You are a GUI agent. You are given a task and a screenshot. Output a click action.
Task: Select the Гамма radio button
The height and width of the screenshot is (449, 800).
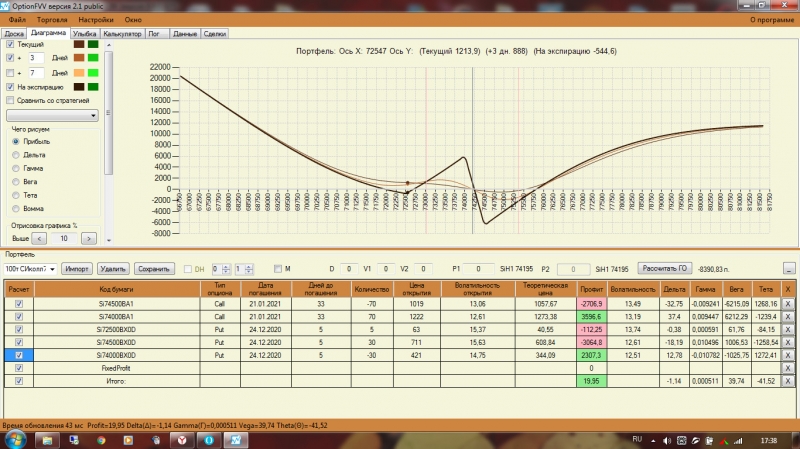tap(16, 168)
